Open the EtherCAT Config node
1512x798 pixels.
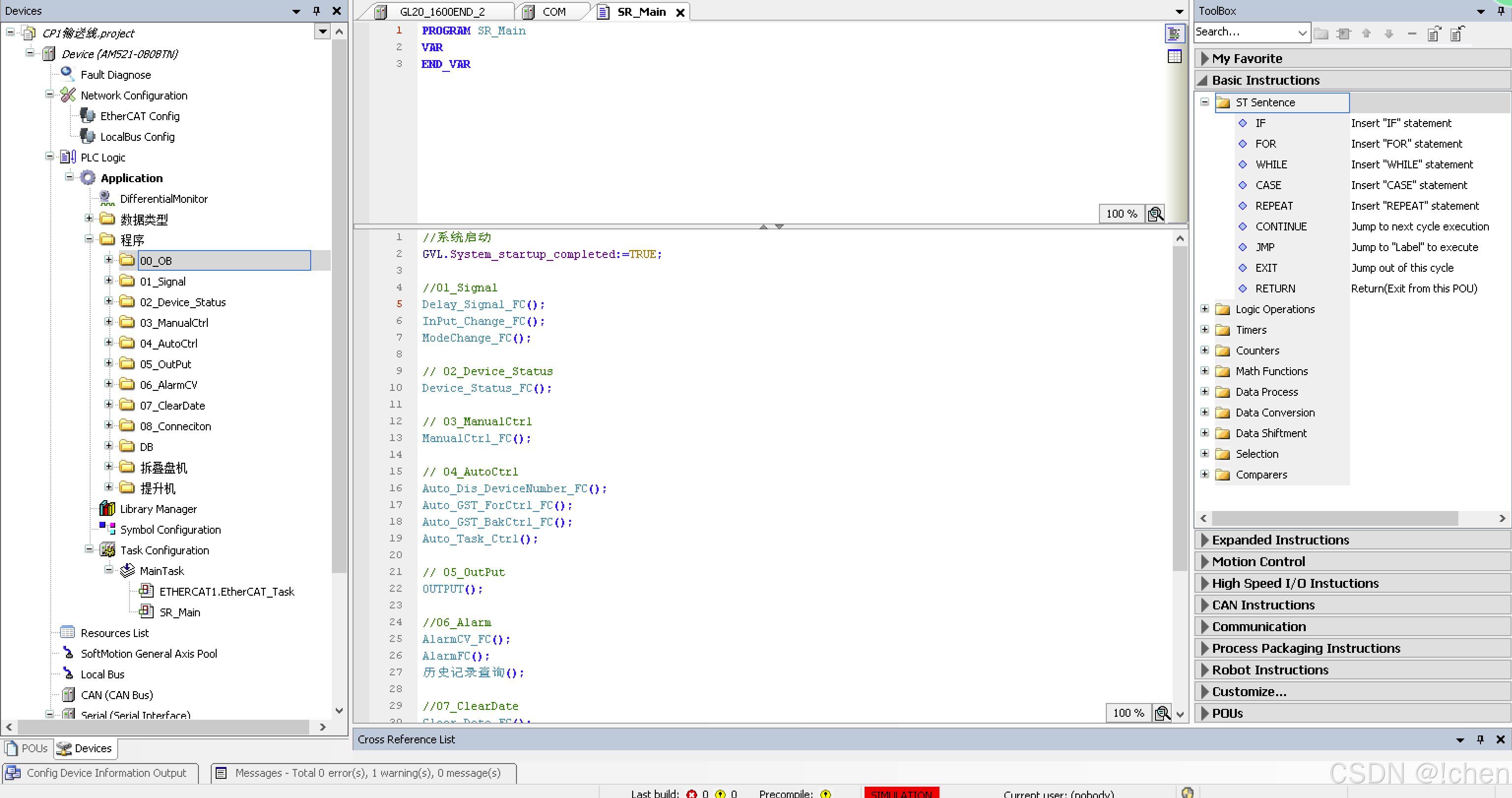(x=140, y=116)
